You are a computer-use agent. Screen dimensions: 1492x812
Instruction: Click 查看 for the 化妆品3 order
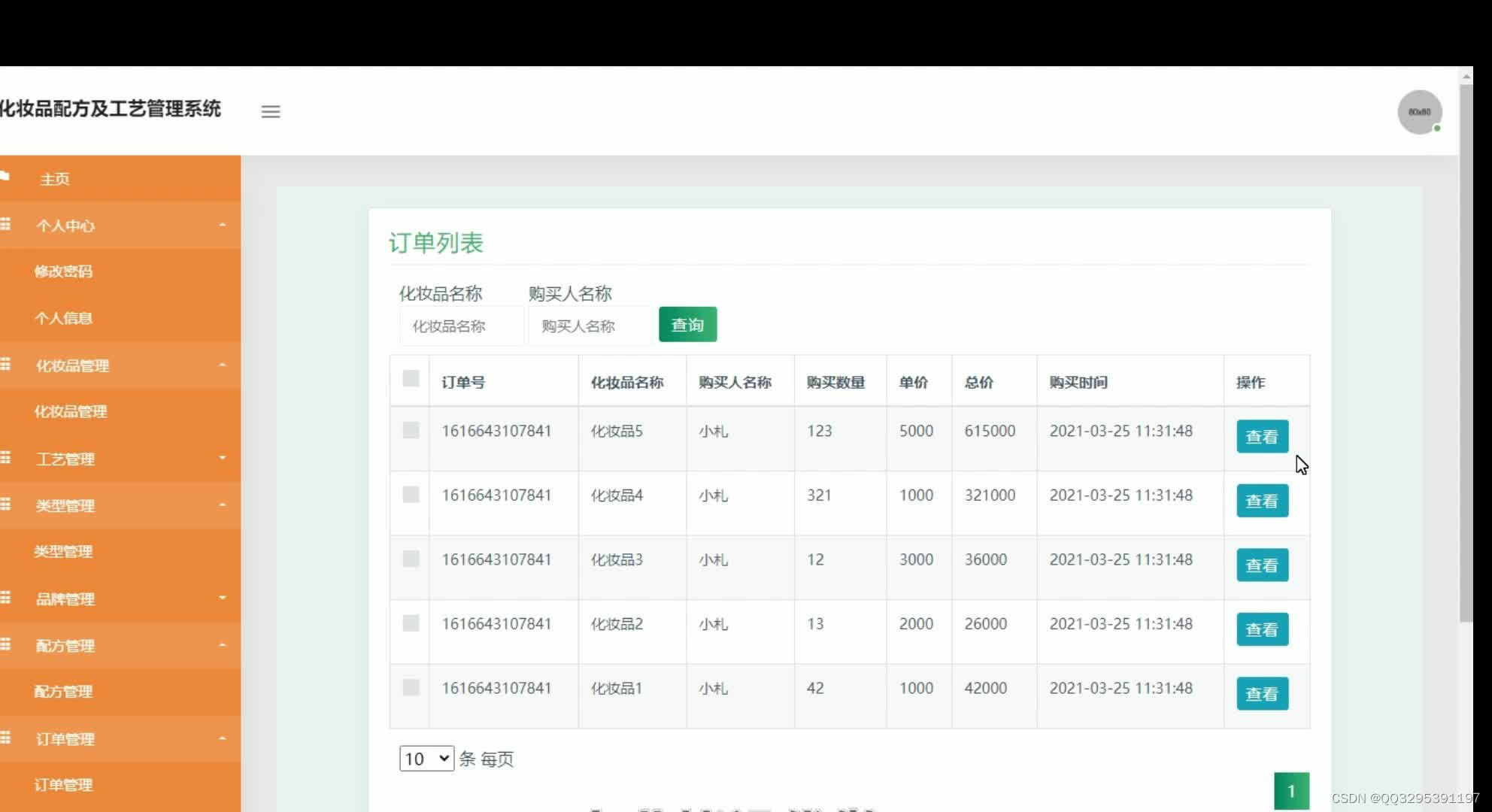click(x=1262, y=565)
